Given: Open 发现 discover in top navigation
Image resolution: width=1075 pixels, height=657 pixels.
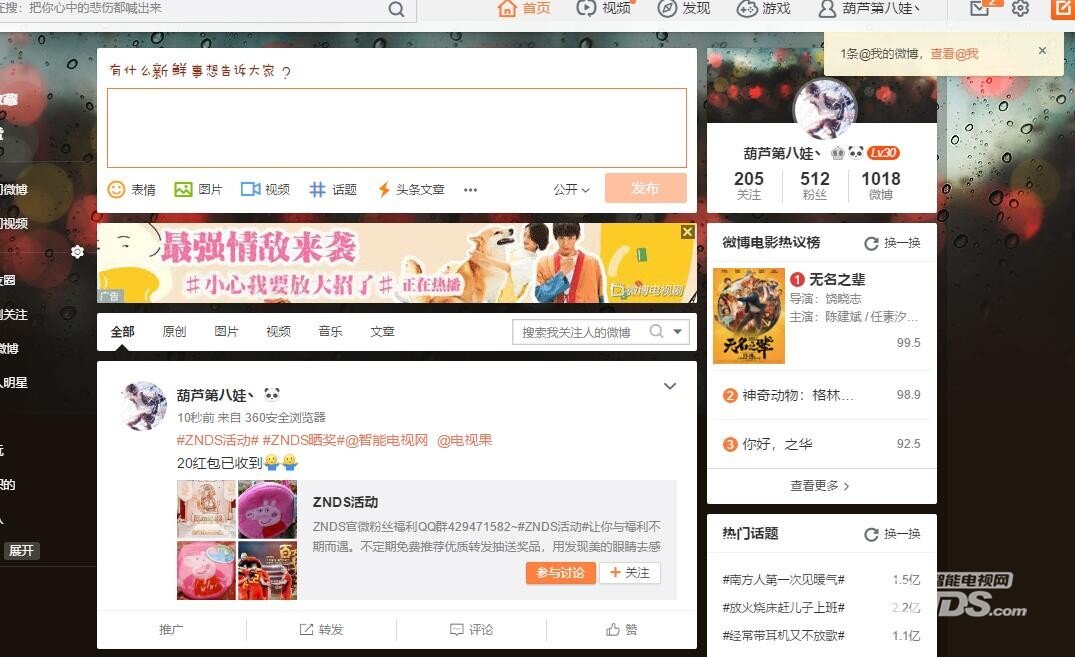Looking at the screenshot, I should (x=684, y=8).
